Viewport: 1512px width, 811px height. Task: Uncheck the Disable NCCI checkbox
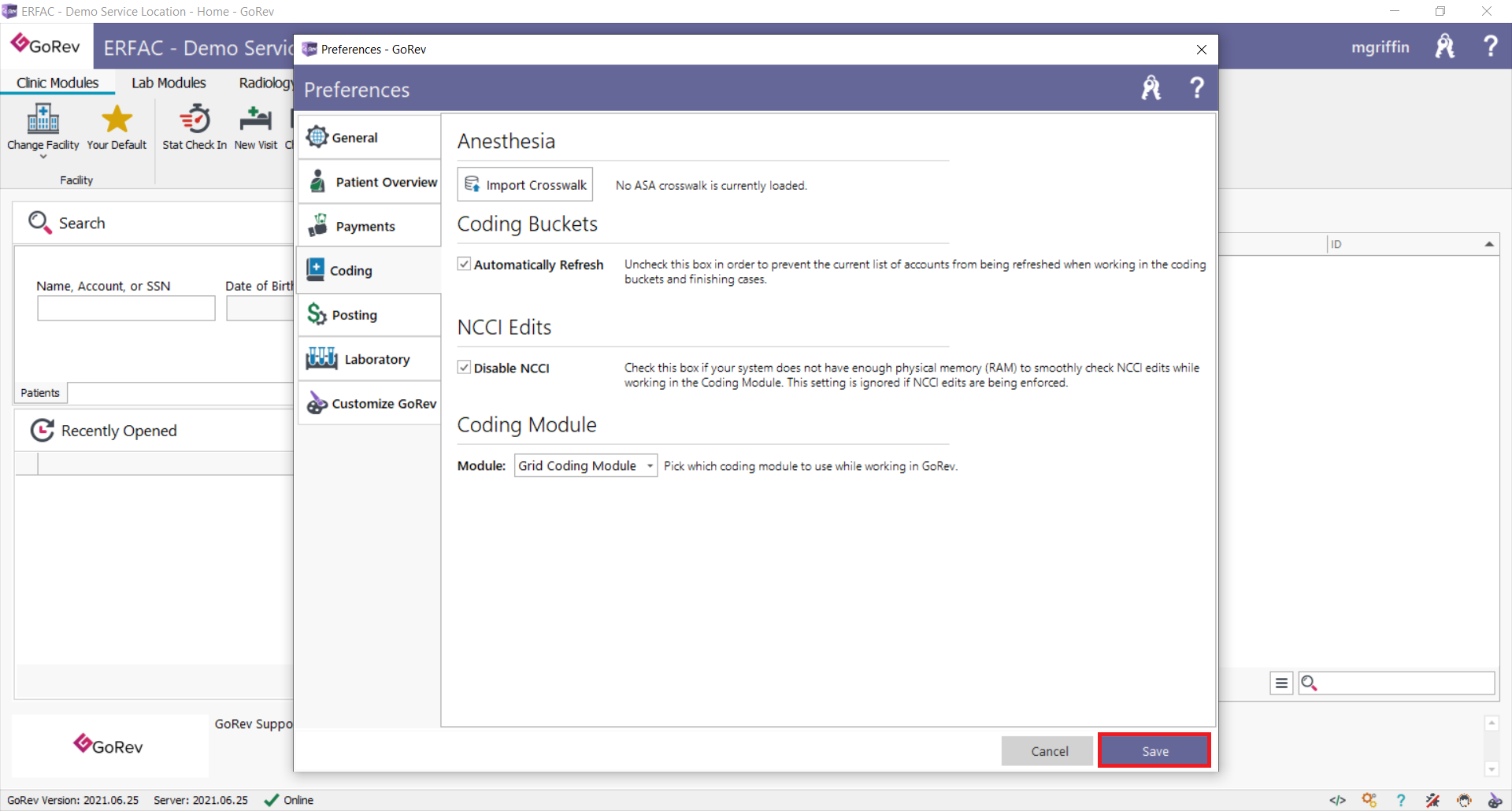click(x=465, y=367)
